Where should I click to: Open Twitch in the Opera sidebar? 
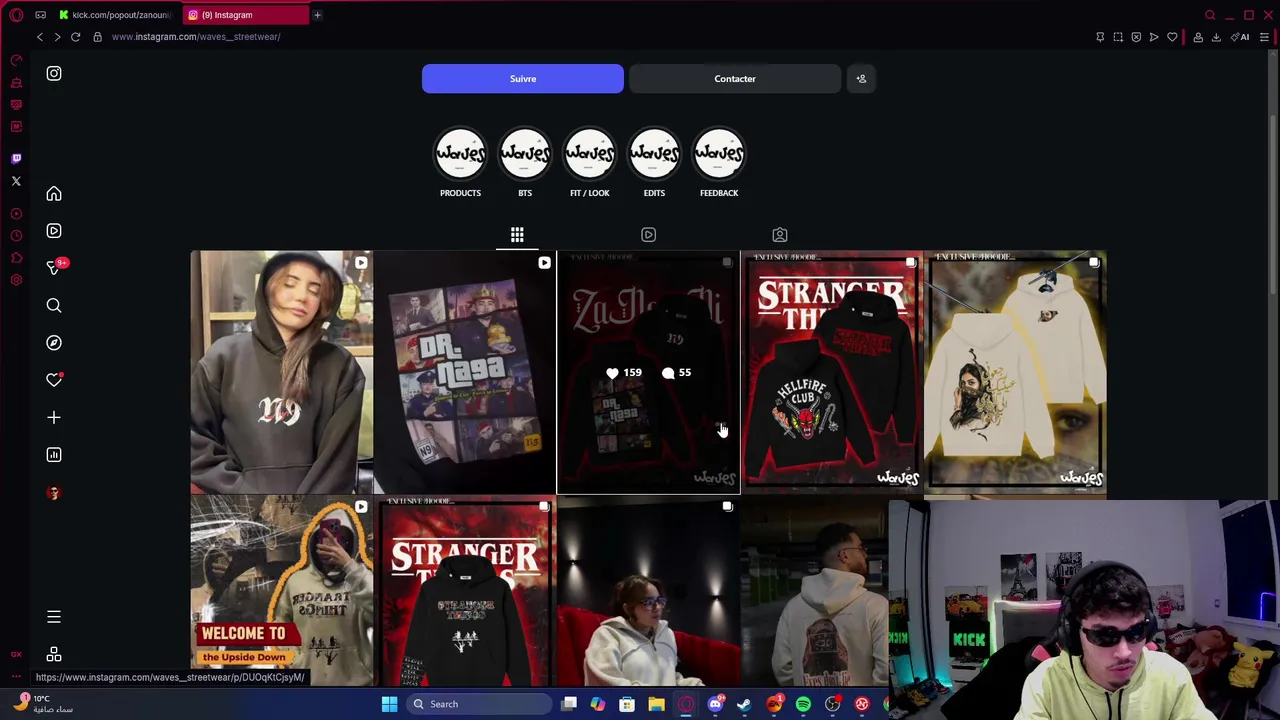click(16, 158)
